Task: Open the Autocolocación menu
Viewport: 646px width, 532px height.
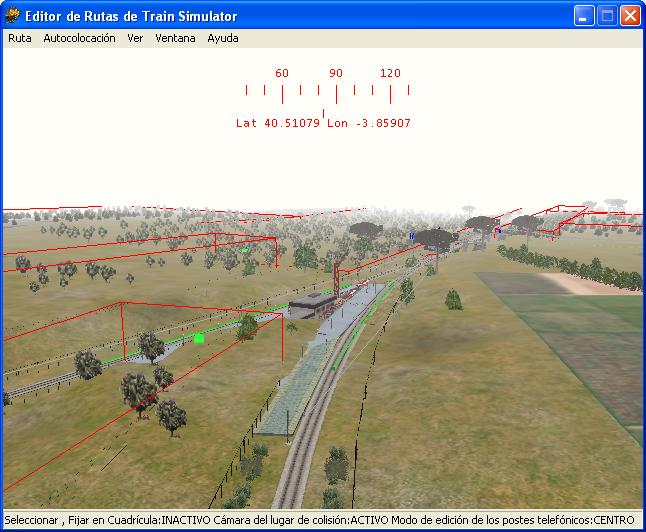Action: pyautogui.click(x=79, y=38)
